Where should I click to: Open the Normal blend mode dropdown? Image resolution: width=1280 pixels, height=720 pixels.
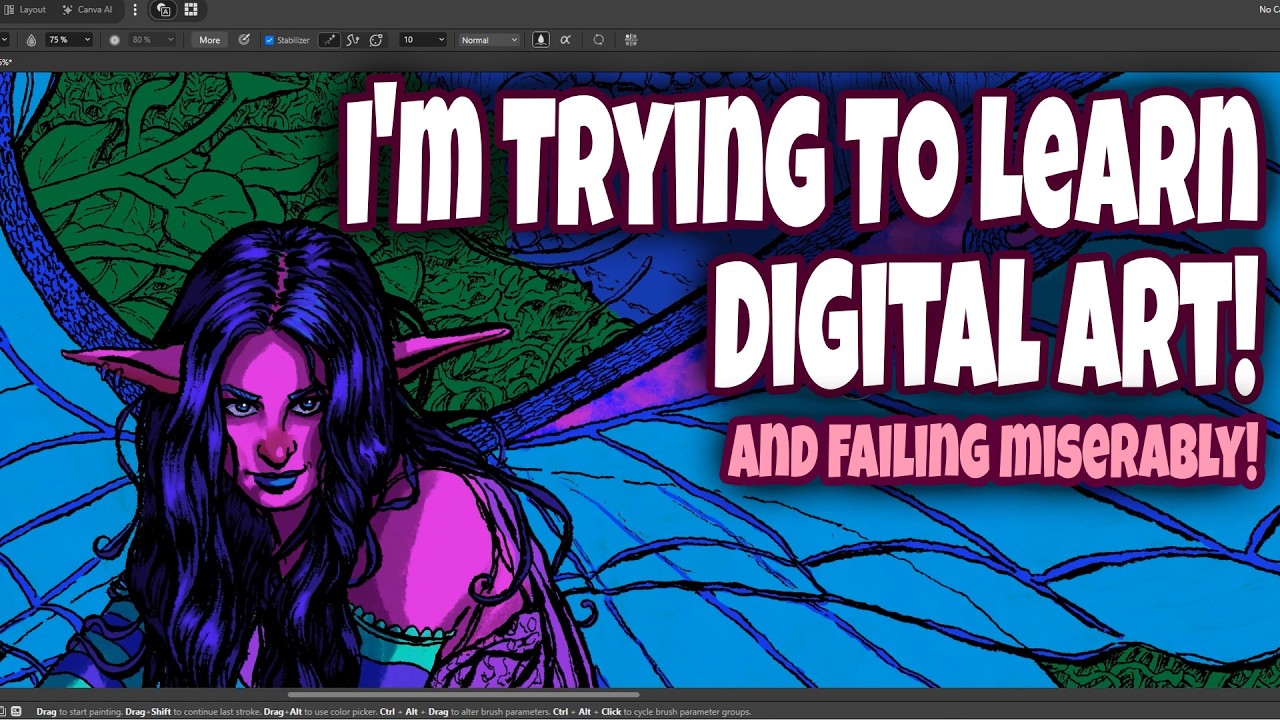(x=489, y=40)
